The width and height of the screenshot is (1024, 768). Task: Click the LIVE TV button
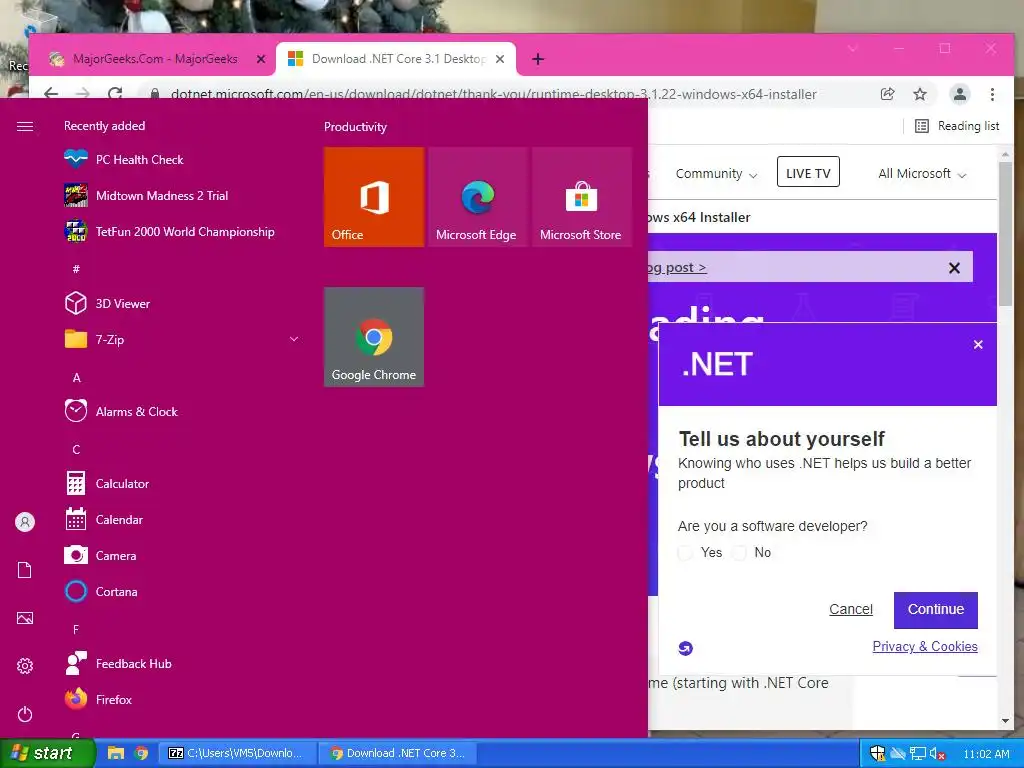coord(808,172)
